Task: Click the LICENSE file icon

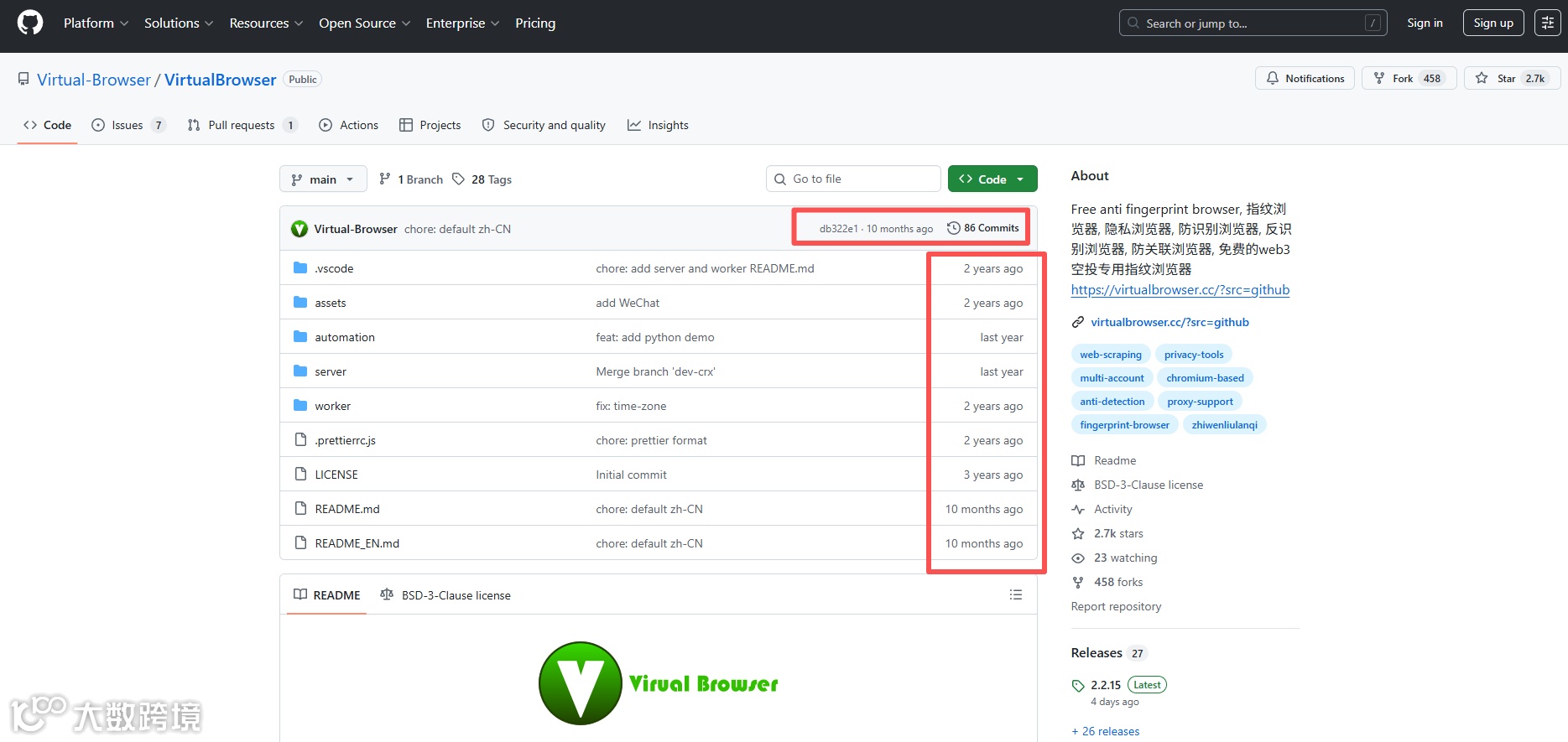Action: click(x=300, y=475)
